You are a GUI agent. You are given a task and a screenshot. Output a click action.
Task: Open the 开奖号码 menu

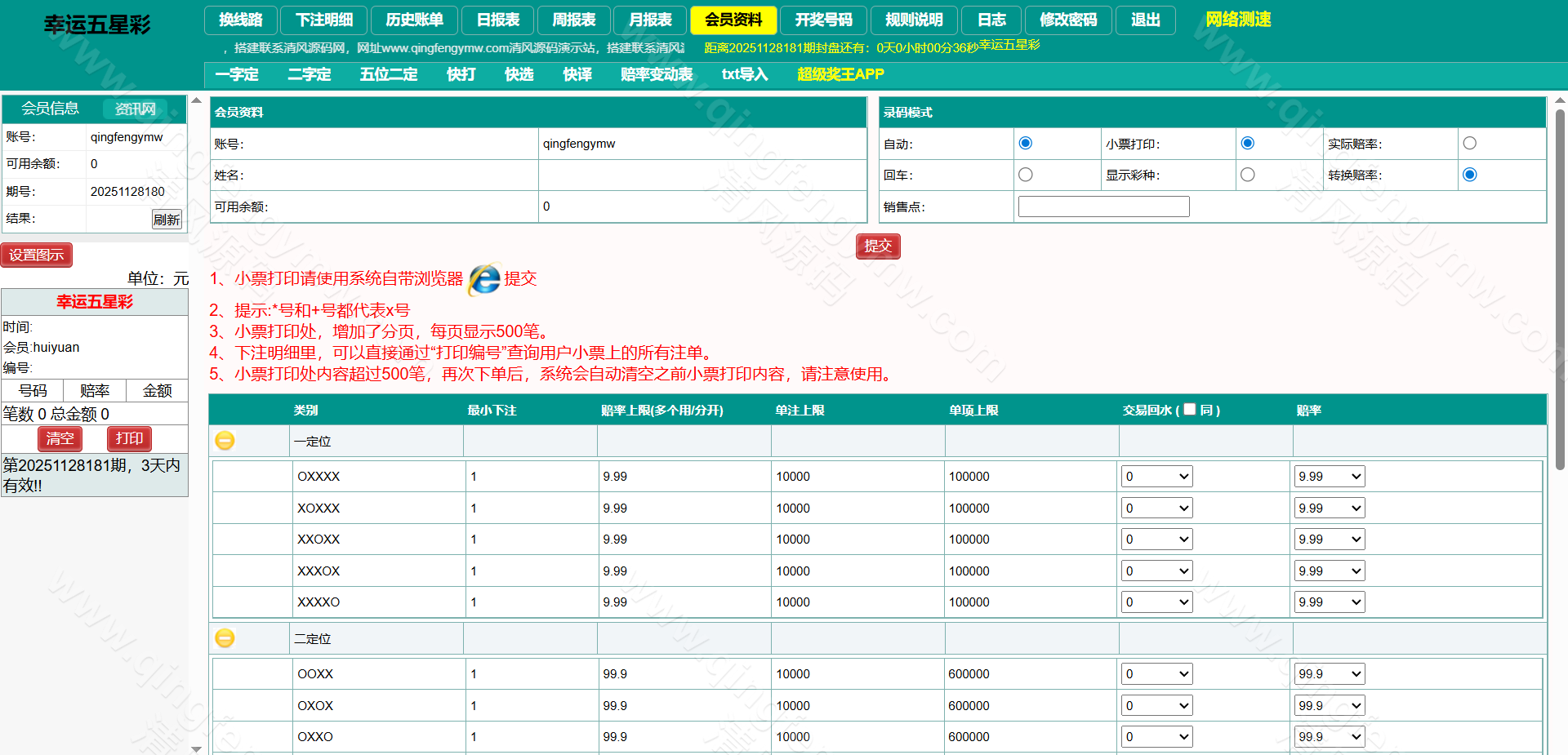pos(823,20)
